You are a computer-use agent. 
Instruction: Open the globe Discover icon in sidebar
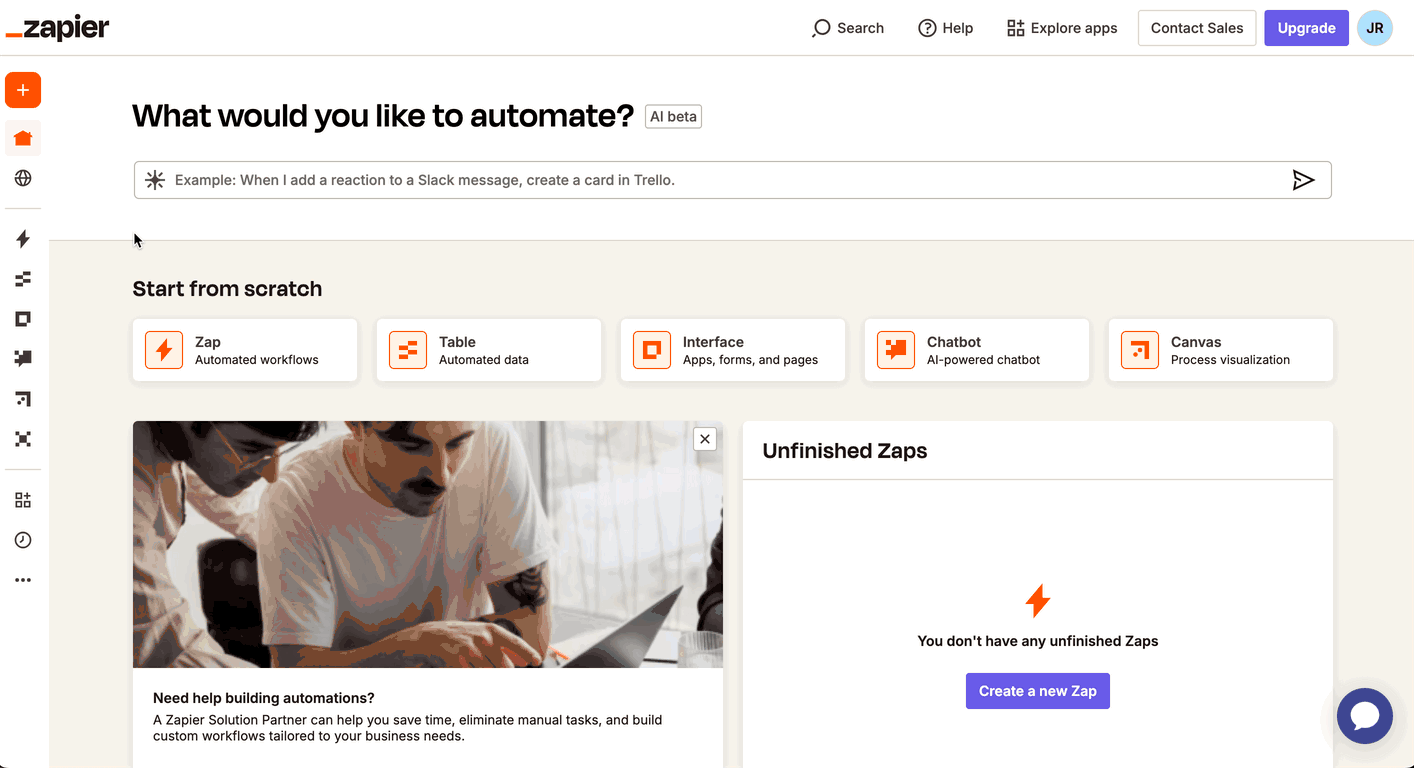point(23,178)
